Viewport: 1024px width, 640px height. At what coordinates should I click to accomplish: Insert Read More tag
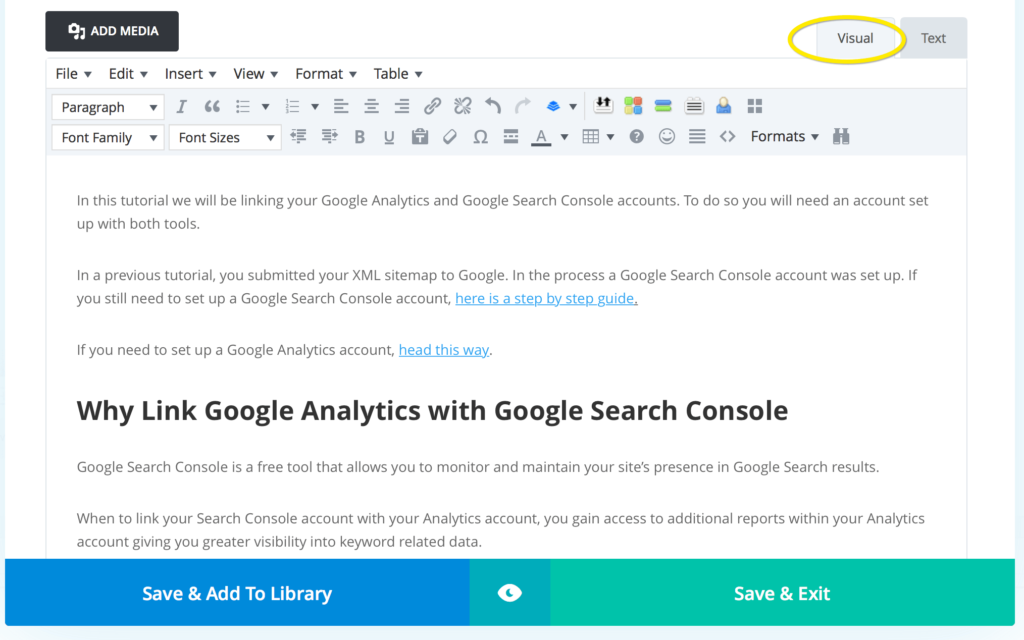click(x=511, y=136)
